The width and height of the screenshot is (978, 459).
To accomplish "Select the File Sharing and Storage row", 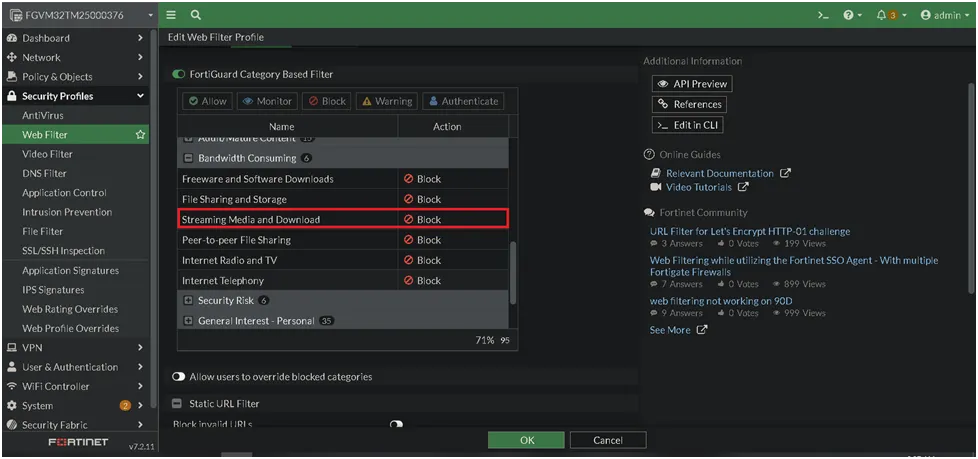I will pyautogui.click(x=343, y=200).
